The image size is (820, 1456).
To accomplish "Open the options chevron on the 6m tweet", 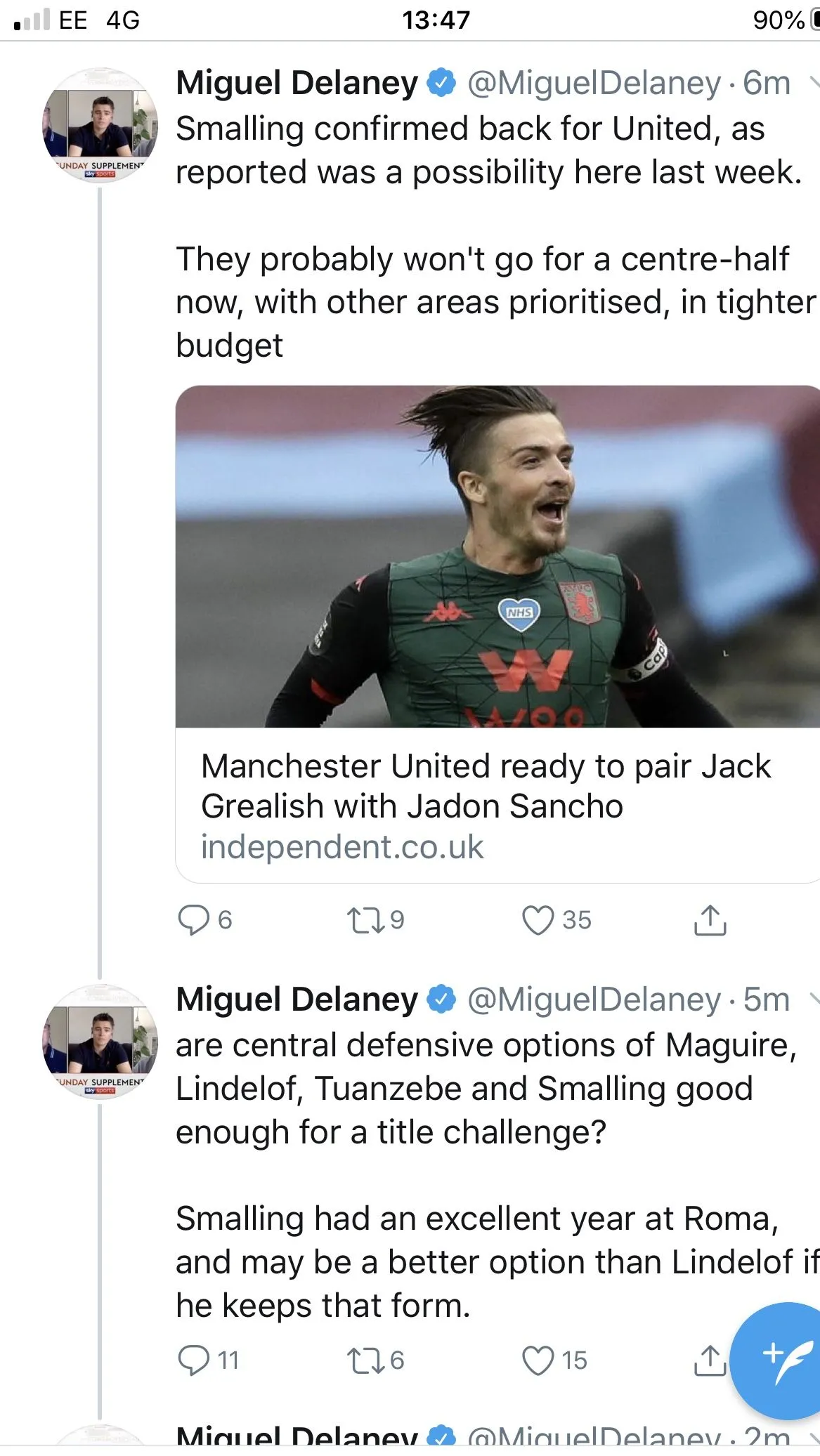I will [814, 82].
